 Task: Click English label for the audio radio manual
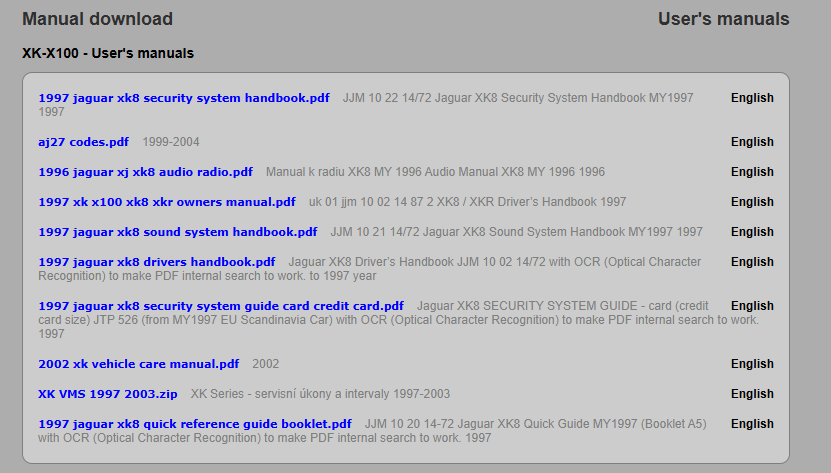(x=752, y=172)
